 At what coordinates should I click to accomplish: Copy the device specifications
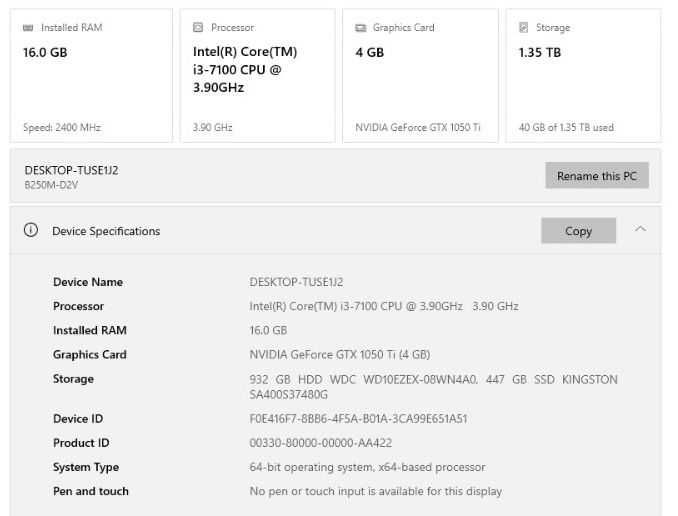pyautogui.click(x=578, y=231)
